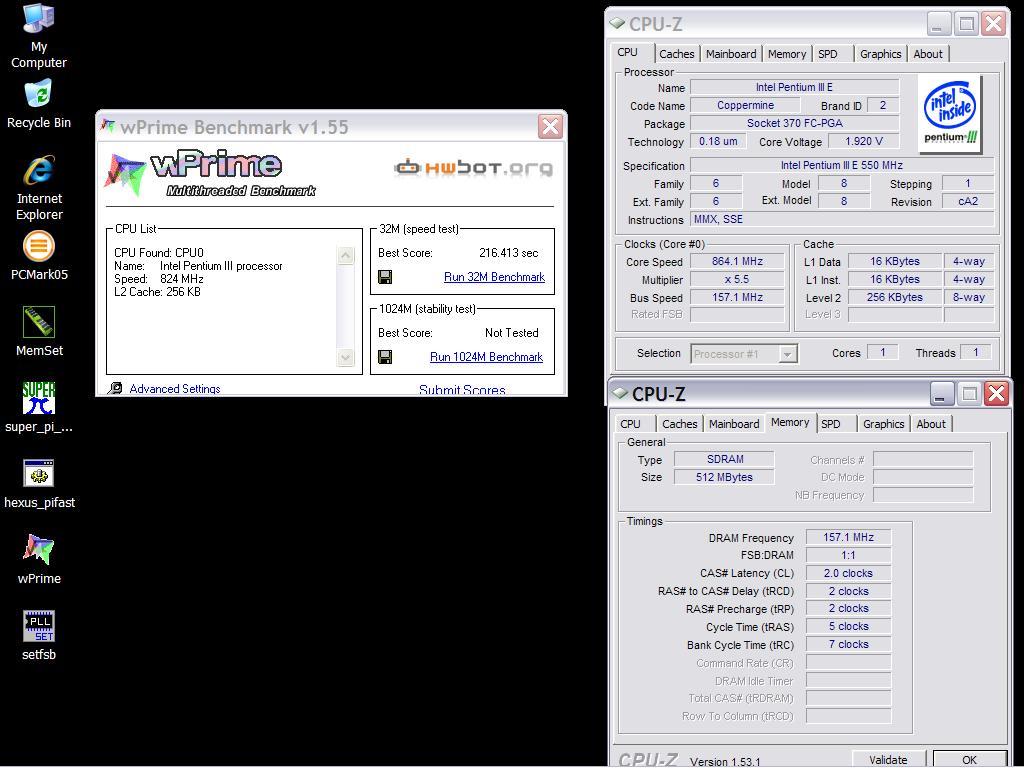Click the lower CPU-Z window title icon

pos(620,393)
